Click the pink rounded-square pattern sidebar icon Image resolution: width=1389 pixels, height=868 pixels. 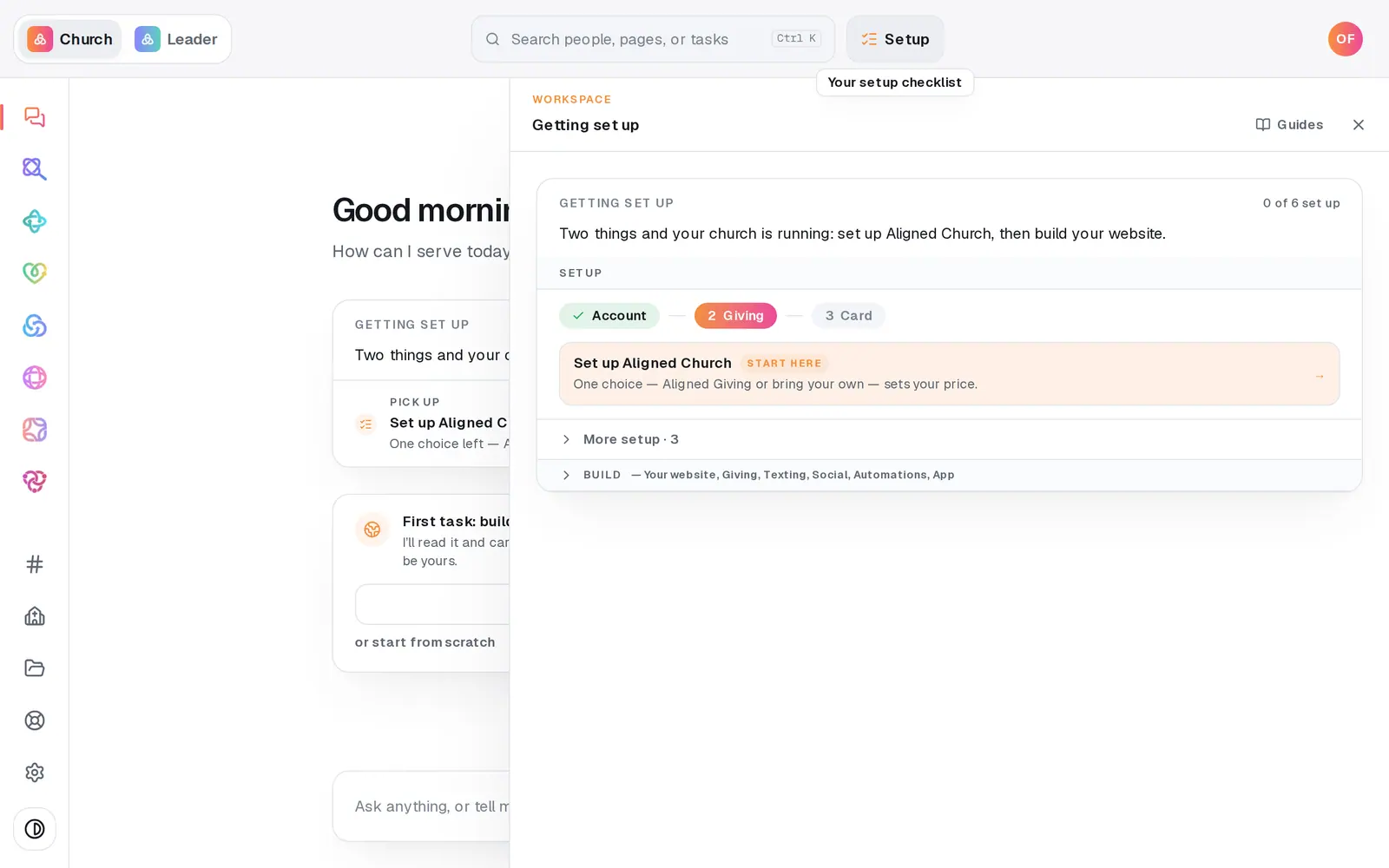pyautogui.click(x=35, y=430)
